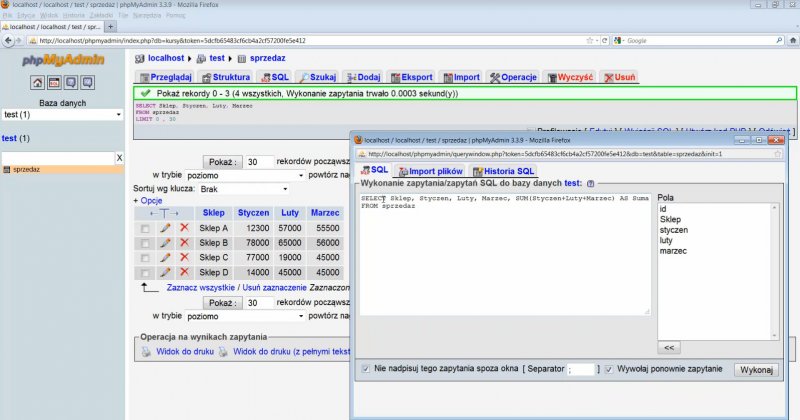Click the help icon next to database test
Image resolution: width=800 pixels, height=420 pixels.
tap(591, 184)
